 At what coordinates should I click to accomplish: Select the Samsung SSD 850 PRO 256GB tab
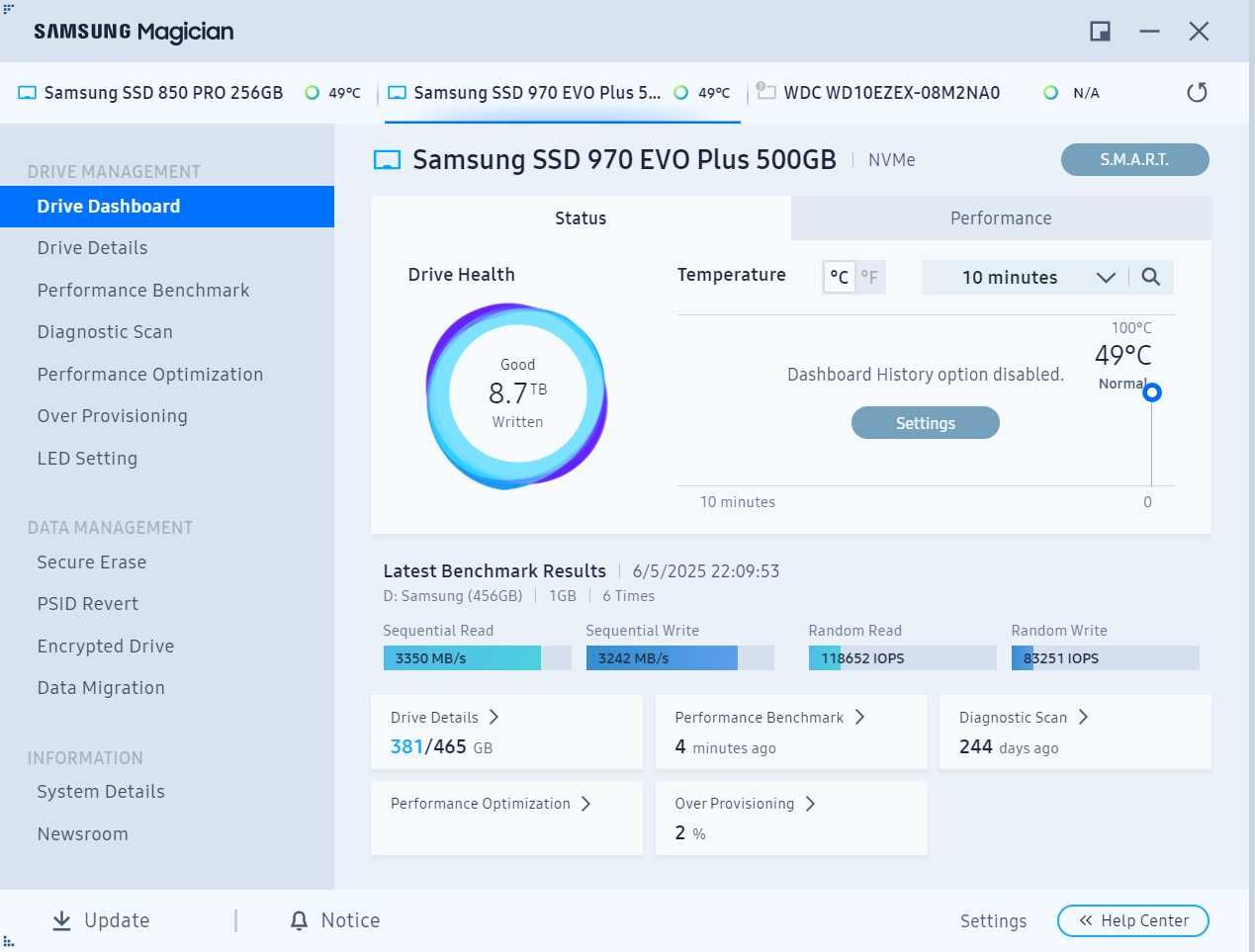pos(190,93)
